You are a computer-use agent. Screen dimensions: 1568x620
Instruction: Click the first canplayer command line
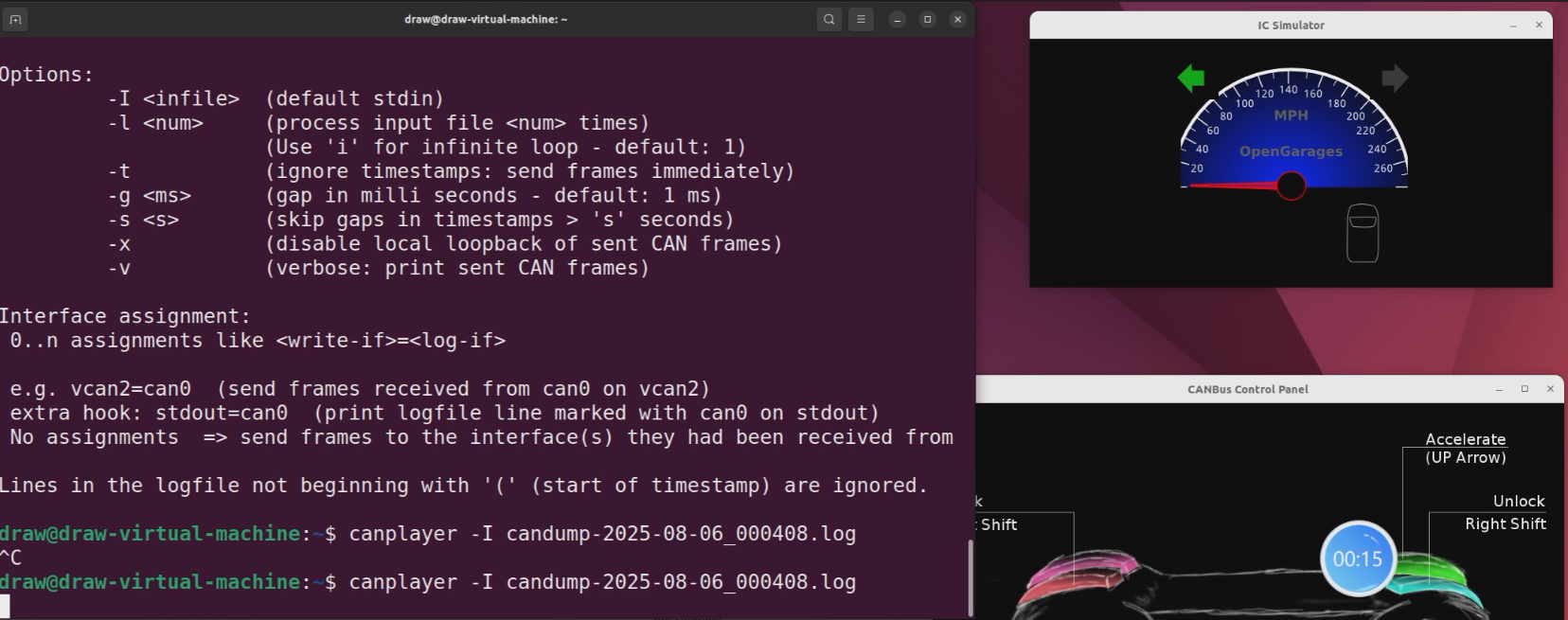click(428, 534)
